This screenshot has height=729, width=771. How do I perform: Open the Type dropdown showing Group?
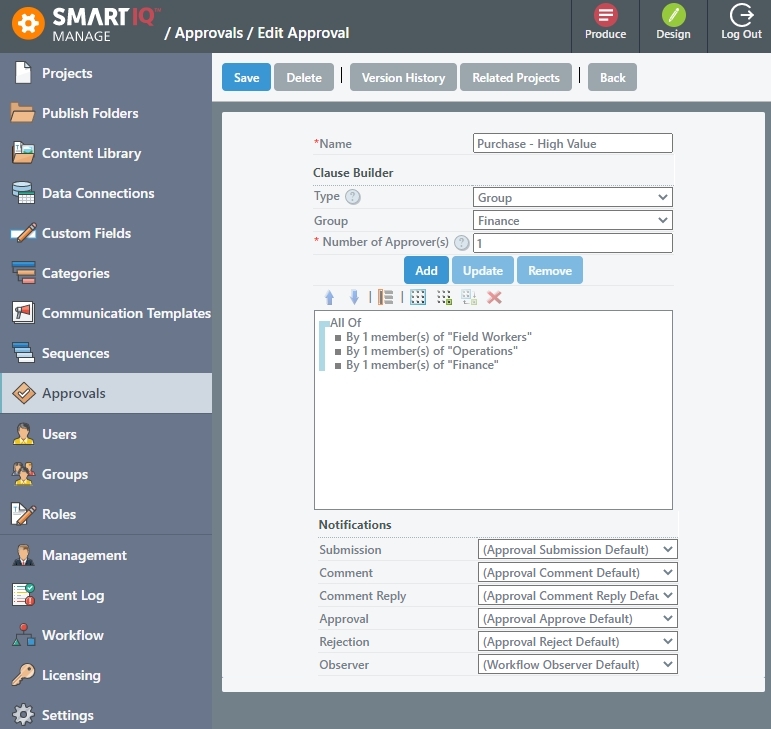pyautogui.click(x=572, y=197)
